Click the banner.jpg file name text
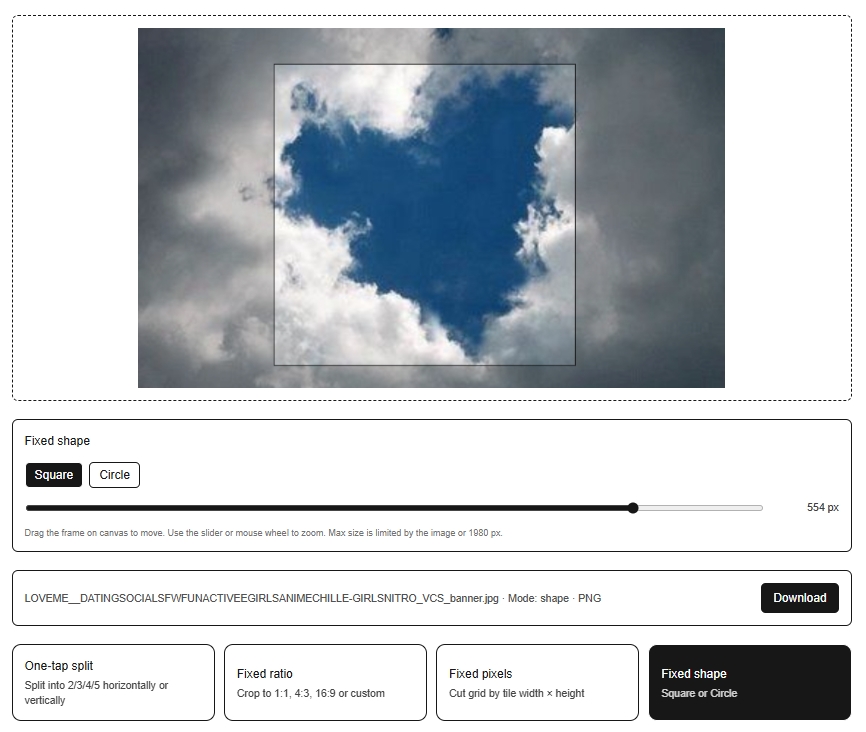 (x=261, y=598)
